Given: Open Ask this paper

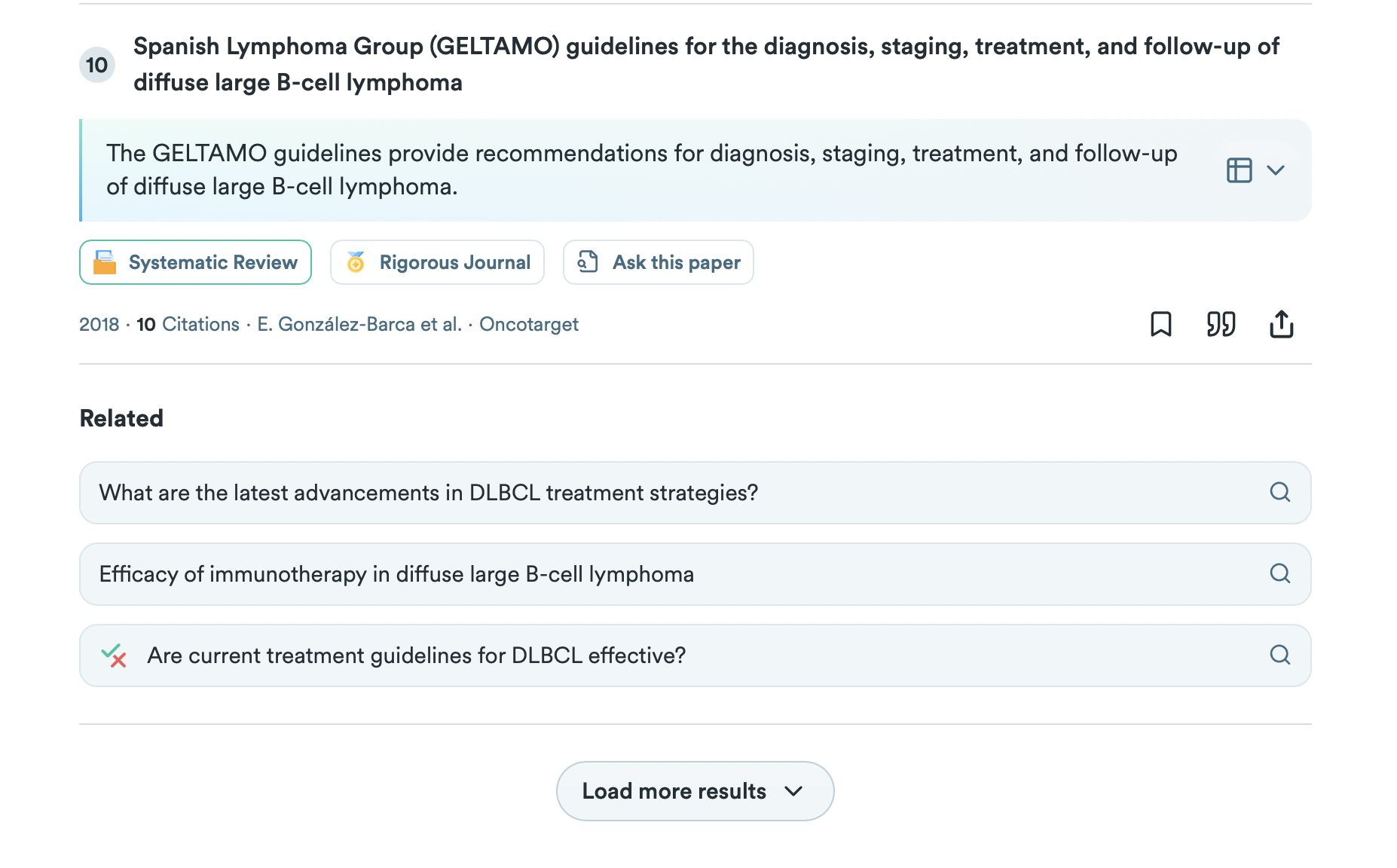Looking at the screenshot, I should [x=658, y=262].
